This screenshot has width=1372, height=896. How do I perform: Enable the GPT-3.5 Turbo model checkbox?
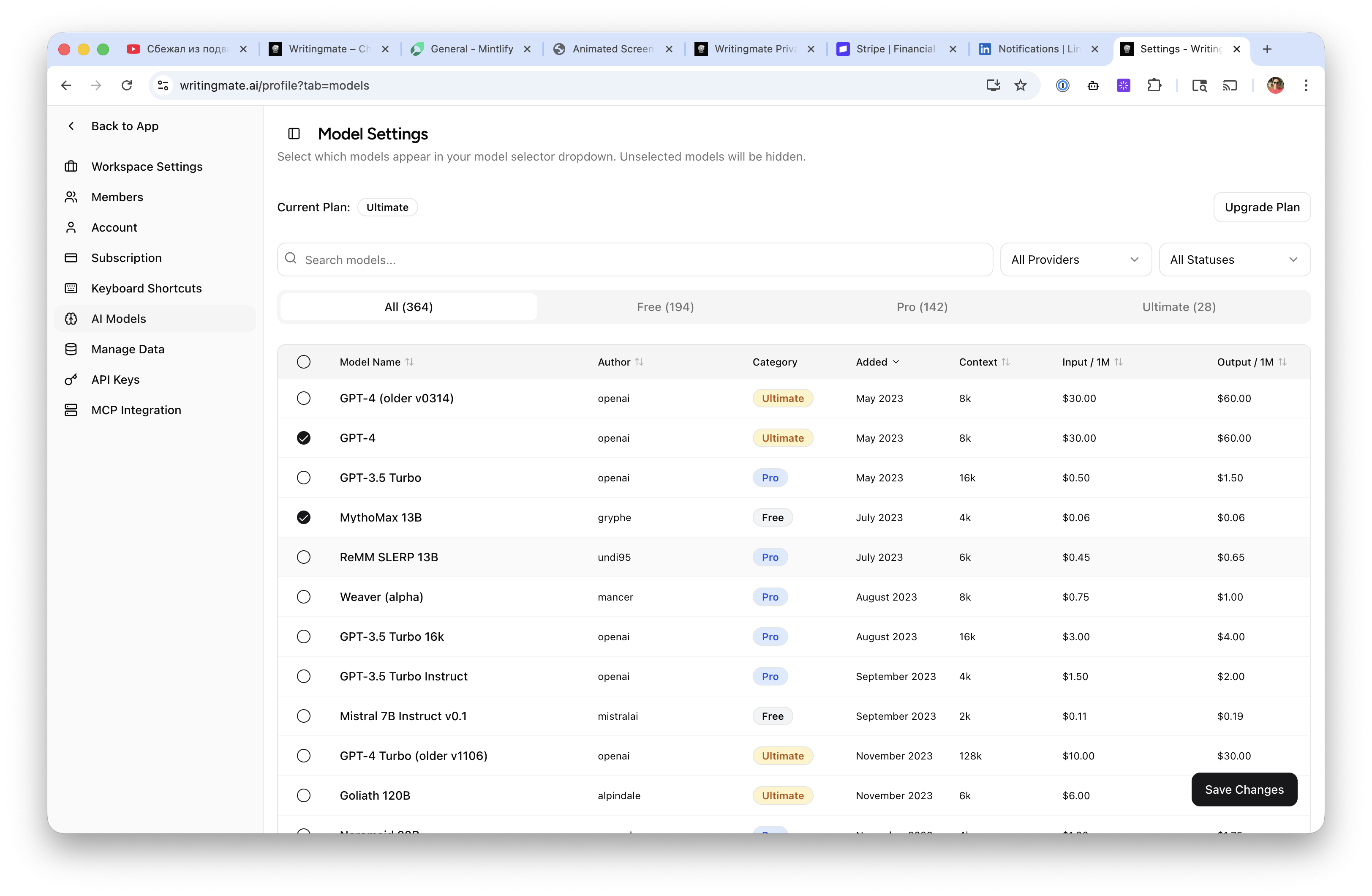pyautogui.click(x=304, y=478)
